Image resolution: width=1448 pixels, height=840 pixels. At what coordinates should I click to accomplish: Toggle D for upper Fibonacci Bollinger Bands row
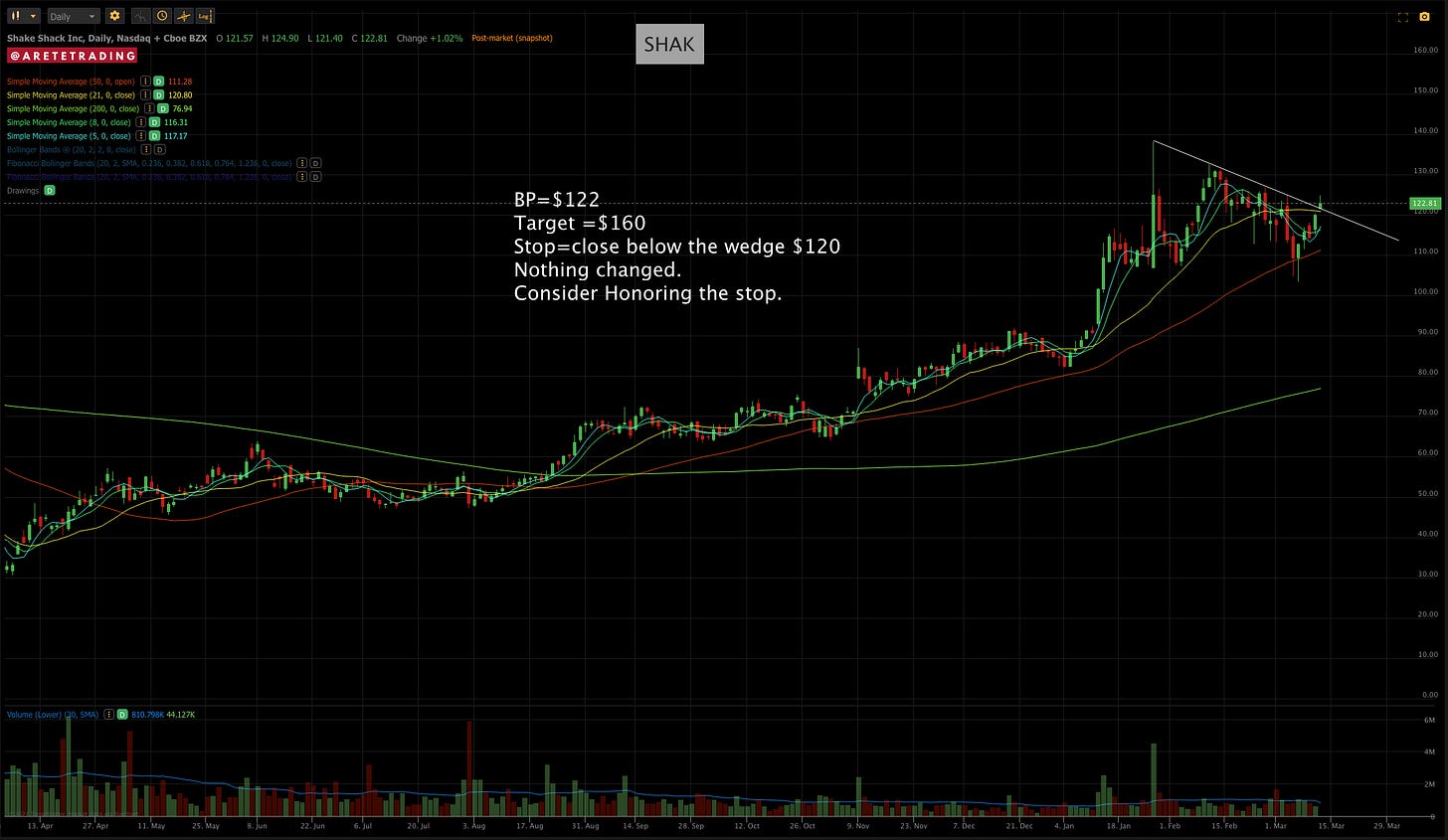(315, 163)
